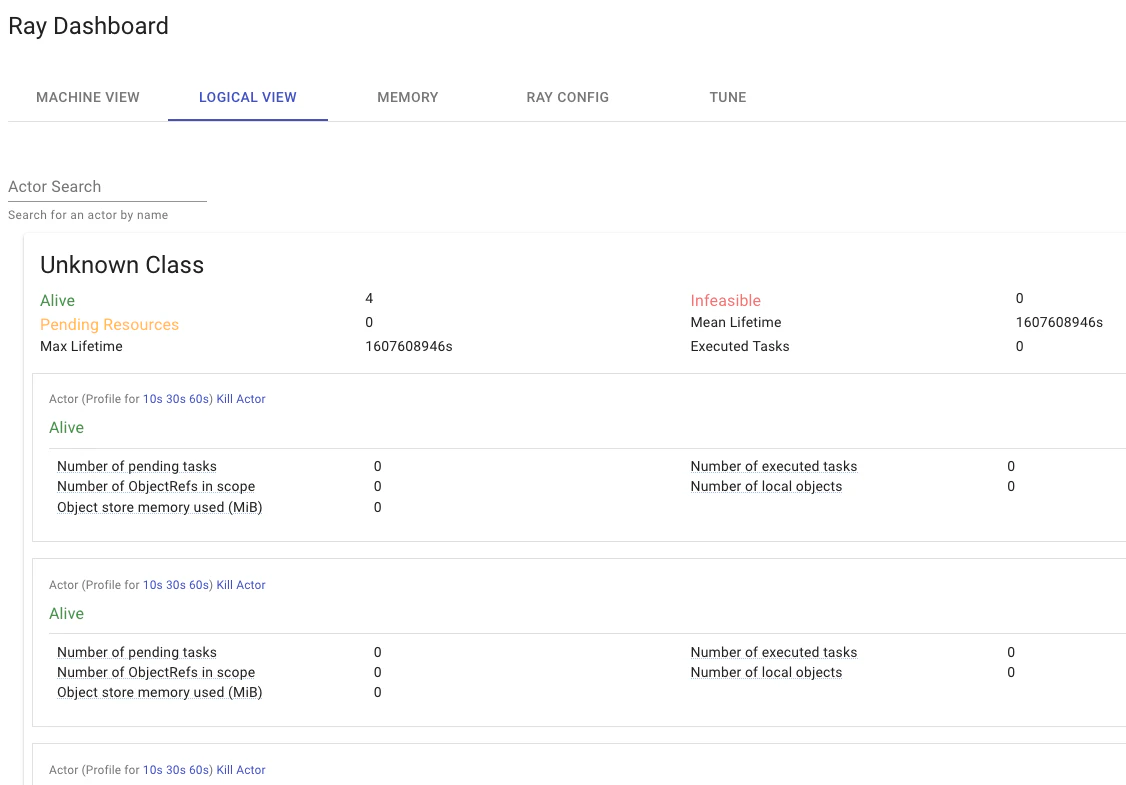Profile second actor for 60s
This screenshot has height=785, width=1126.
[x=199, y=585]
